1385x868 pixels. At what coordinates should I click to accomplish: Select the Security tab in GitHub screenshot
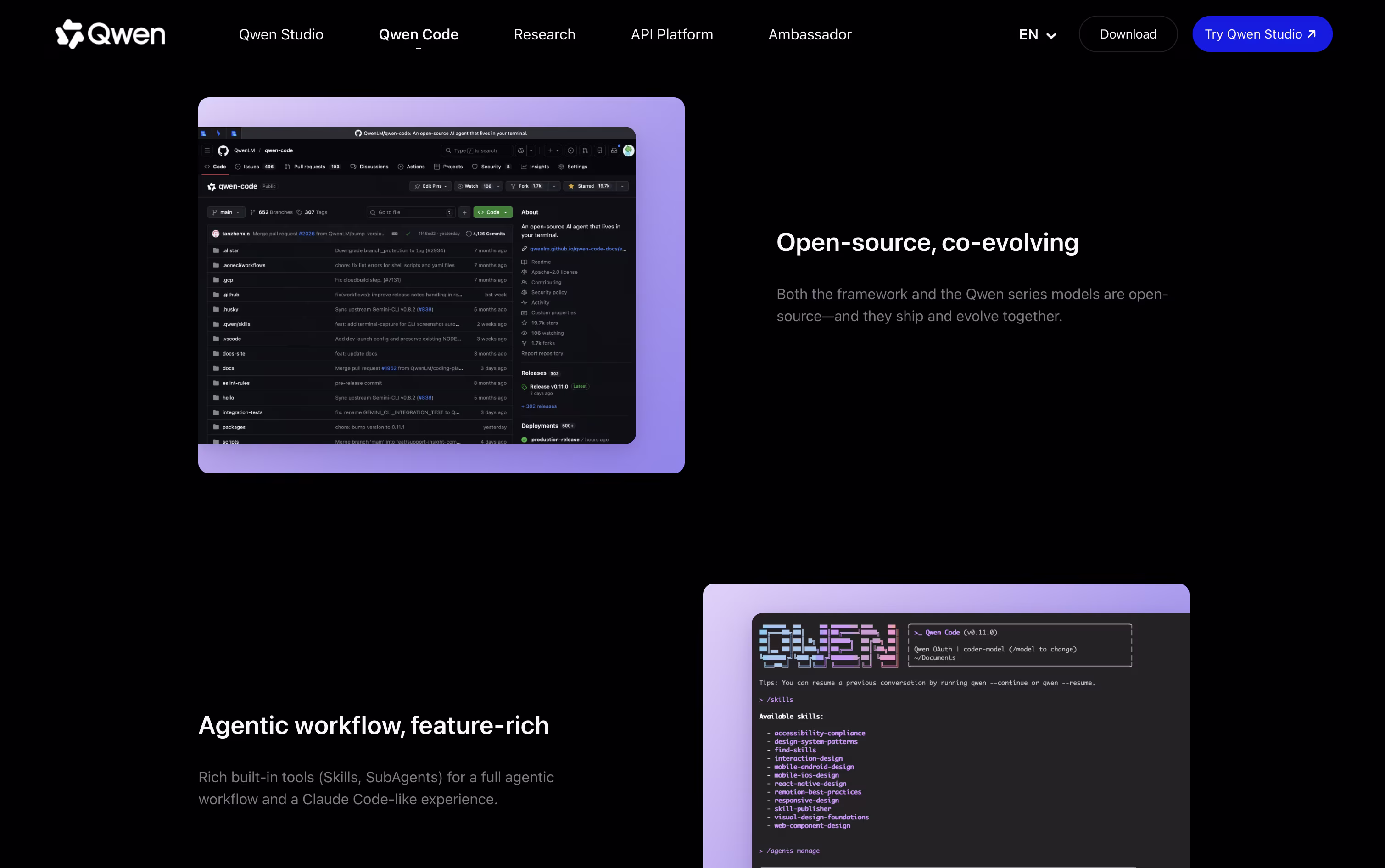coord(491,167)
